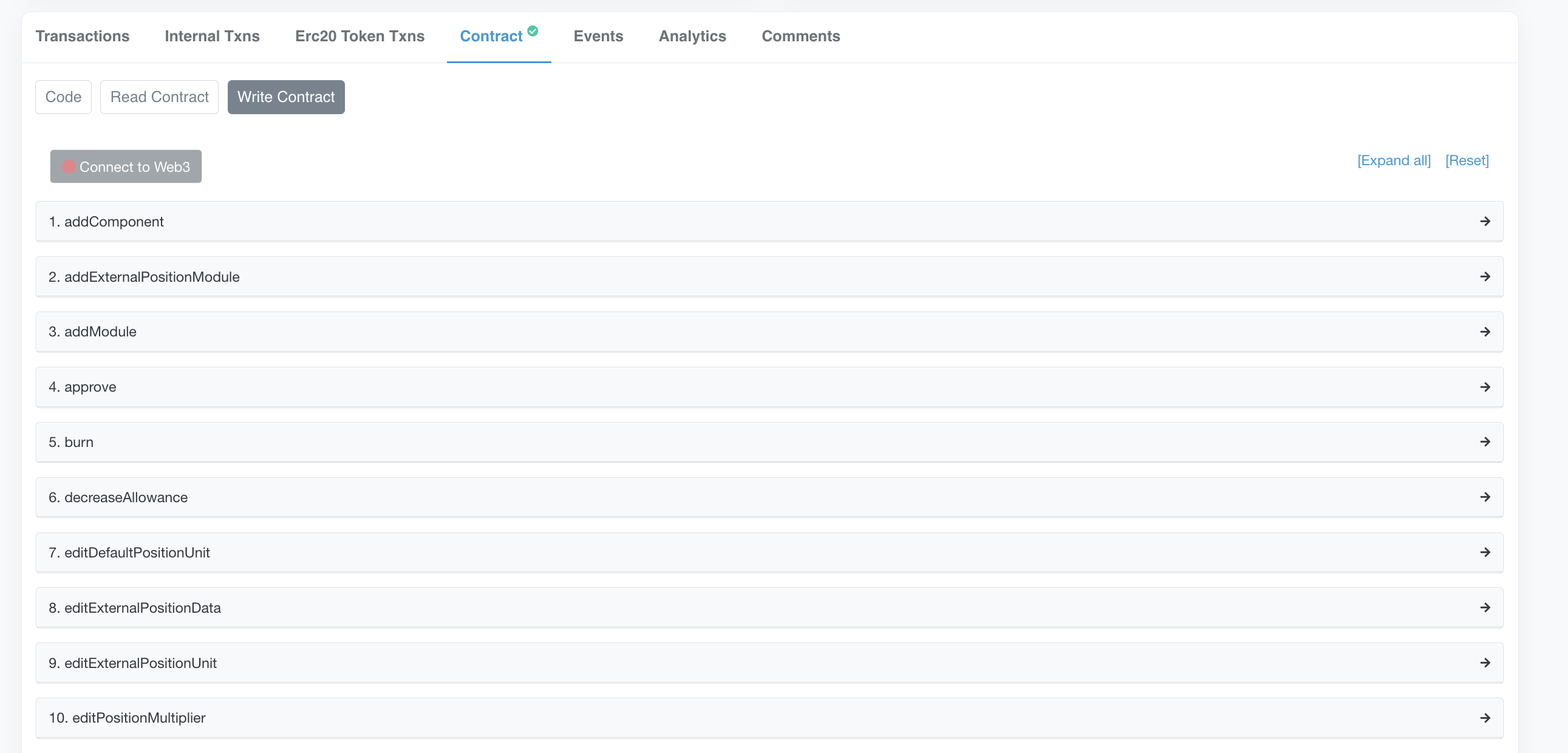Expand the 4. approve row
Image resolution: width=1568 pixels, height=753 pixels.
[769, 387]
